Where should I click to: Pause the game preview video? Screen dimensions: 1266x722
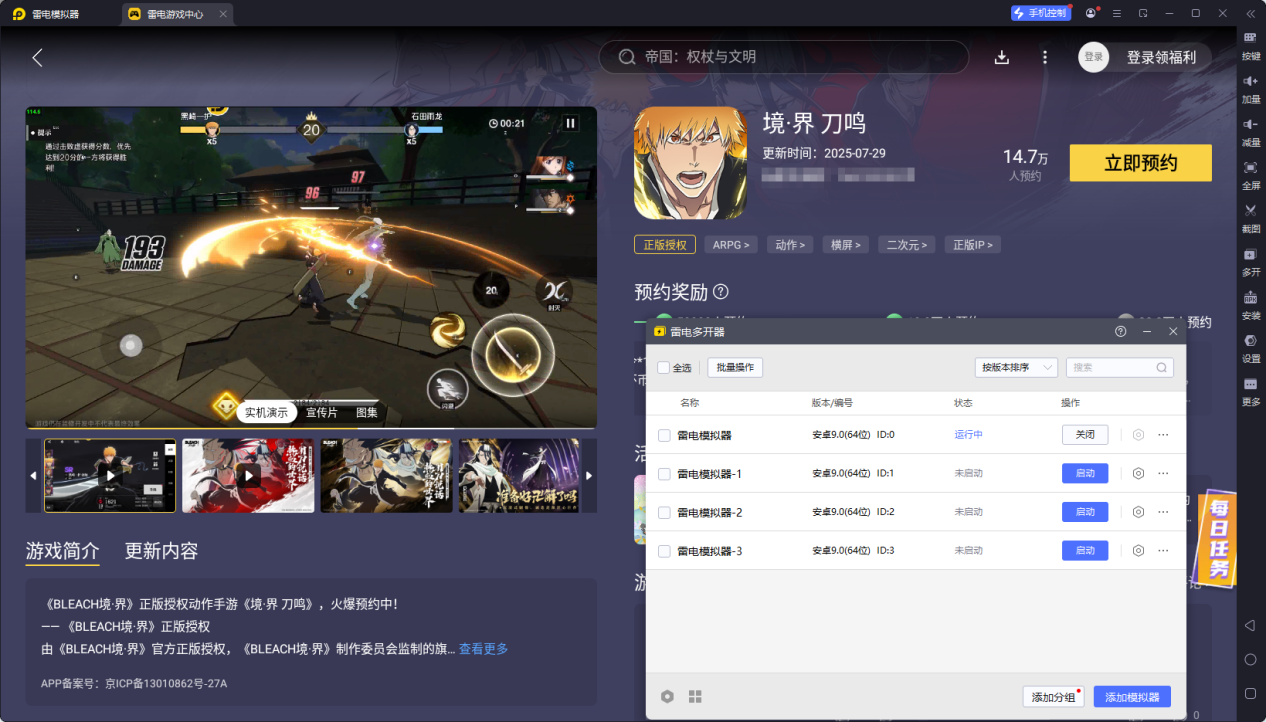tap(571, 123)
